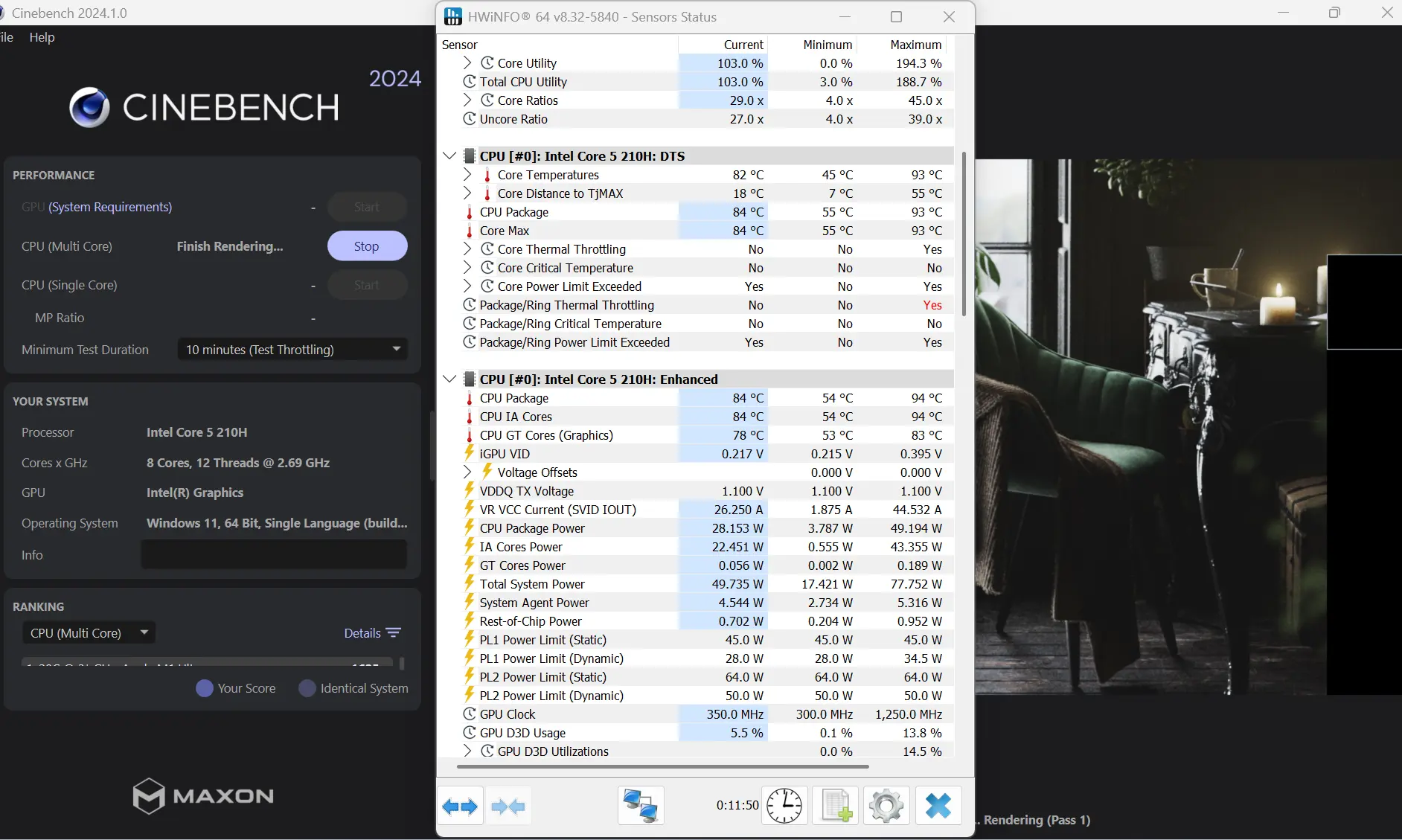The width and height of the screenshot is (1402, 840).
Task: Click the collapse-columns arrows icon
Action: (x=508, y=806)
